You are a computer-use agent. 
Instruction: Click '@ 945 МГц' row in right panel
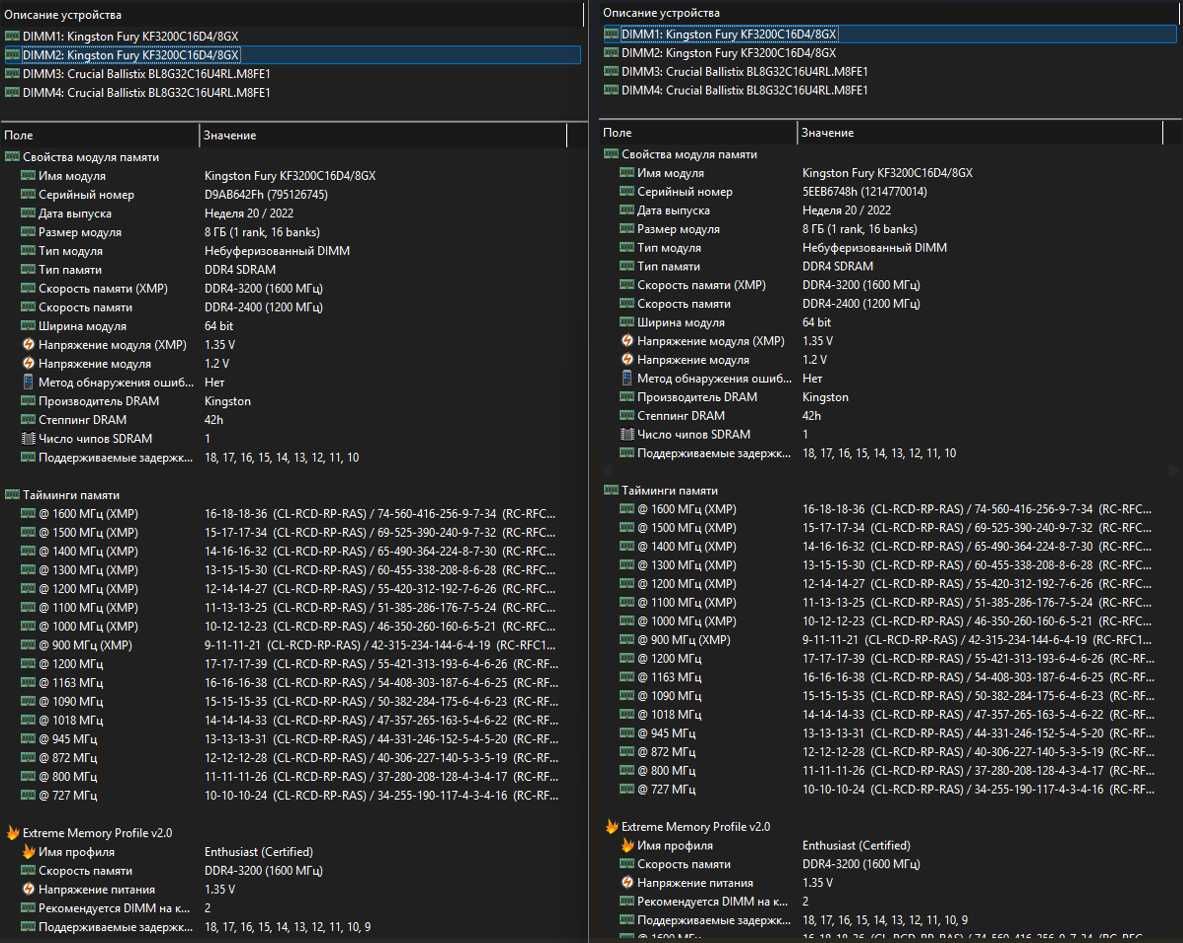pyautogui.click(x=886, y=733)
